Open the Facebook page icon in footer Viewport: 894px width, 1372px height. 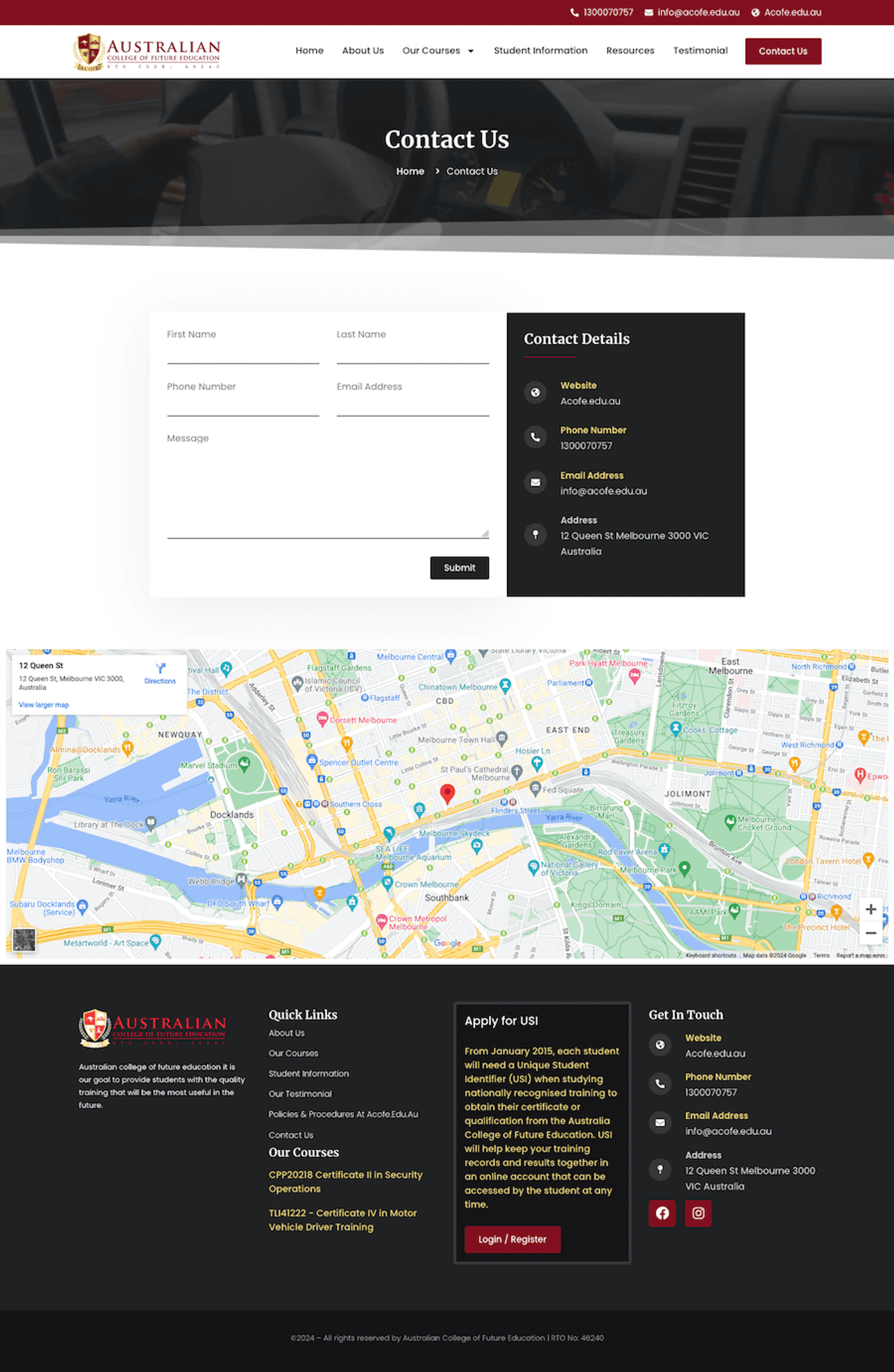pyautogui.click(x=662, y=1213)
